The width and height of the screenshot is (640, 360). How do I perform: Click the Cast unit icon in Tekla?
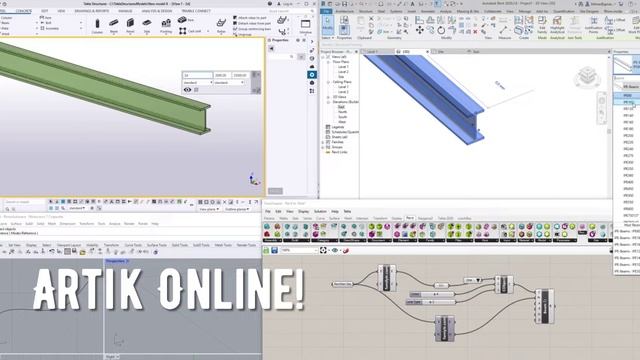[182, 31]
